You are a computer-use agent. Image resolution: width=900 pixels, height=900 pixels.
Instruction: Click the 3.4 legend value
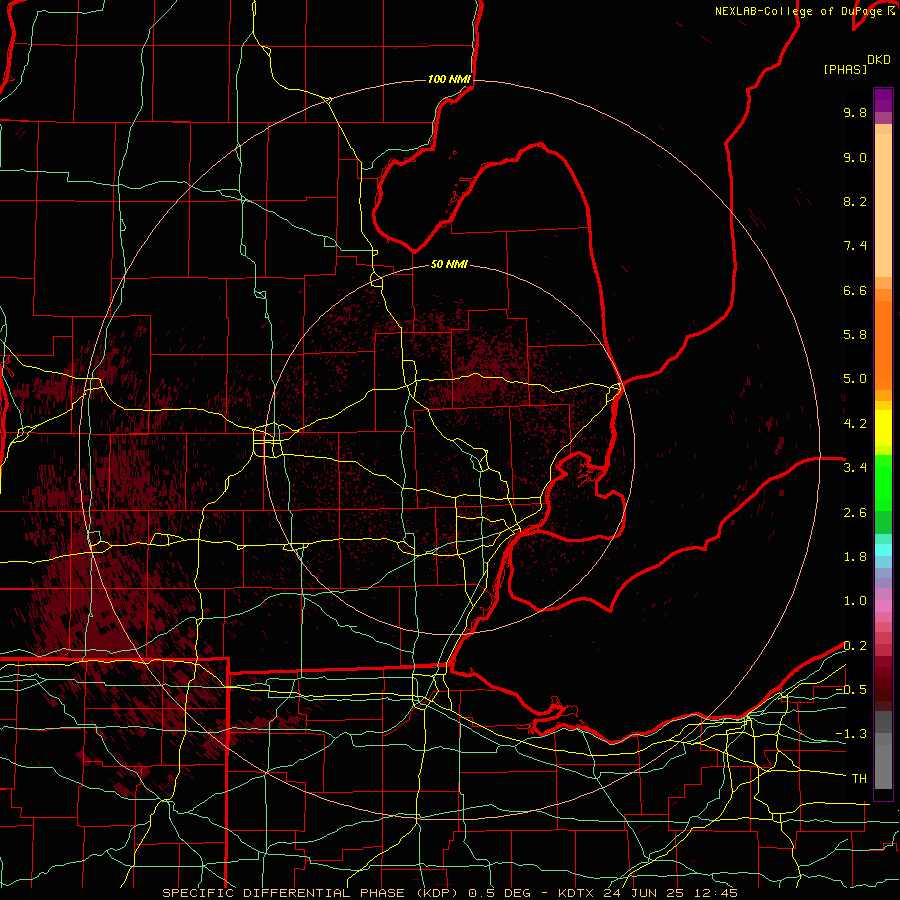[855, 468]
